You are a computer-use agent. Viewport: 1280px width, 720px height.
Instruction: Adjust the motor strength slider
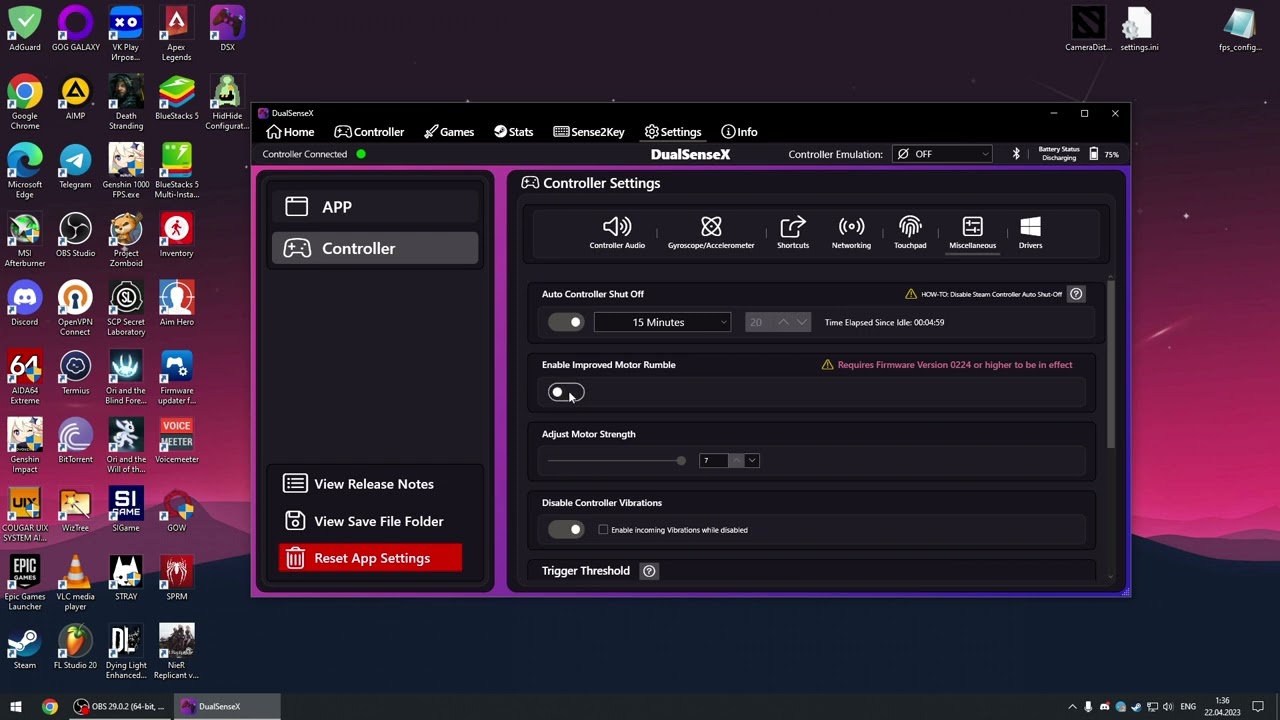(x=616, y=461)
